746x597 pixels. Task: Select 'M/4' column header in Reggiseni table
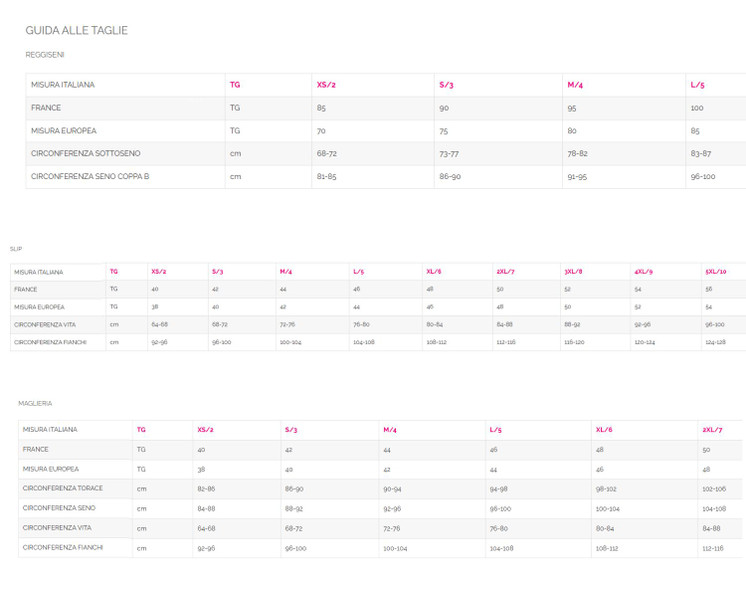575,85
